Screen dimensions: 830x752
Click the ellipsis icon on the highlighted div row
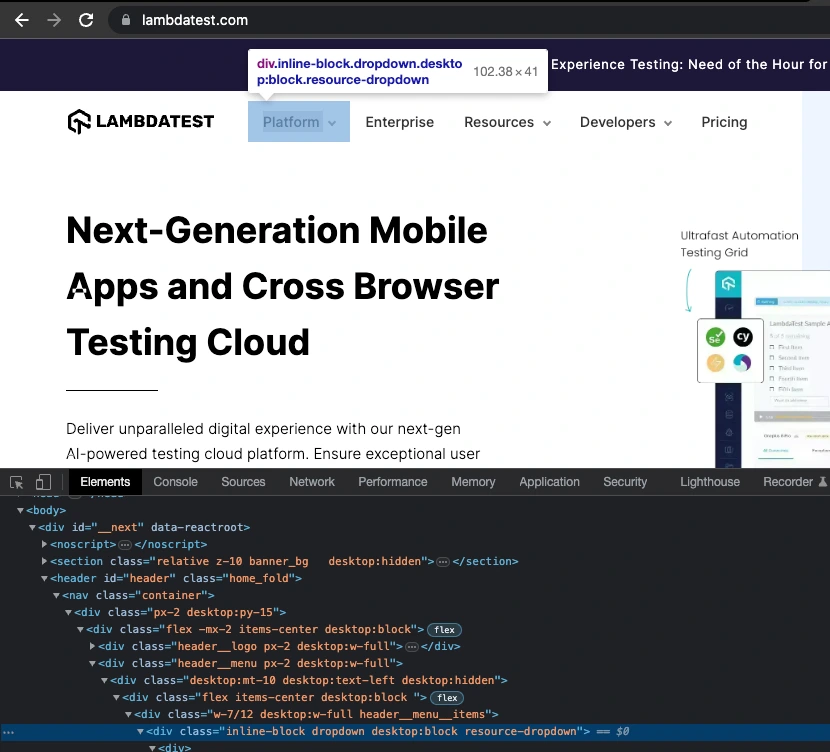point(8,731)
